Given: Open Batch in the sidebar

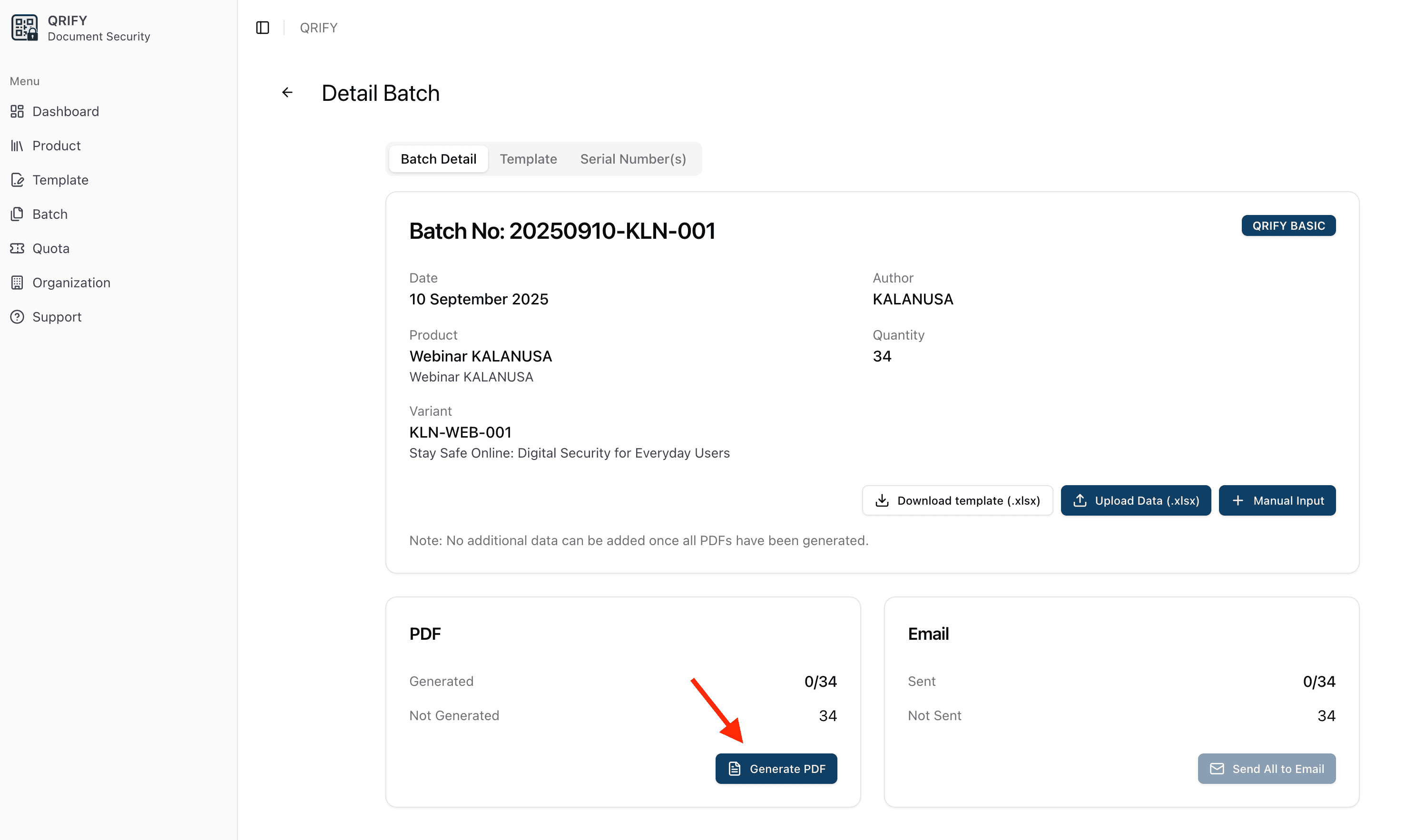Looking at the screenshot, I should (50, 214).
